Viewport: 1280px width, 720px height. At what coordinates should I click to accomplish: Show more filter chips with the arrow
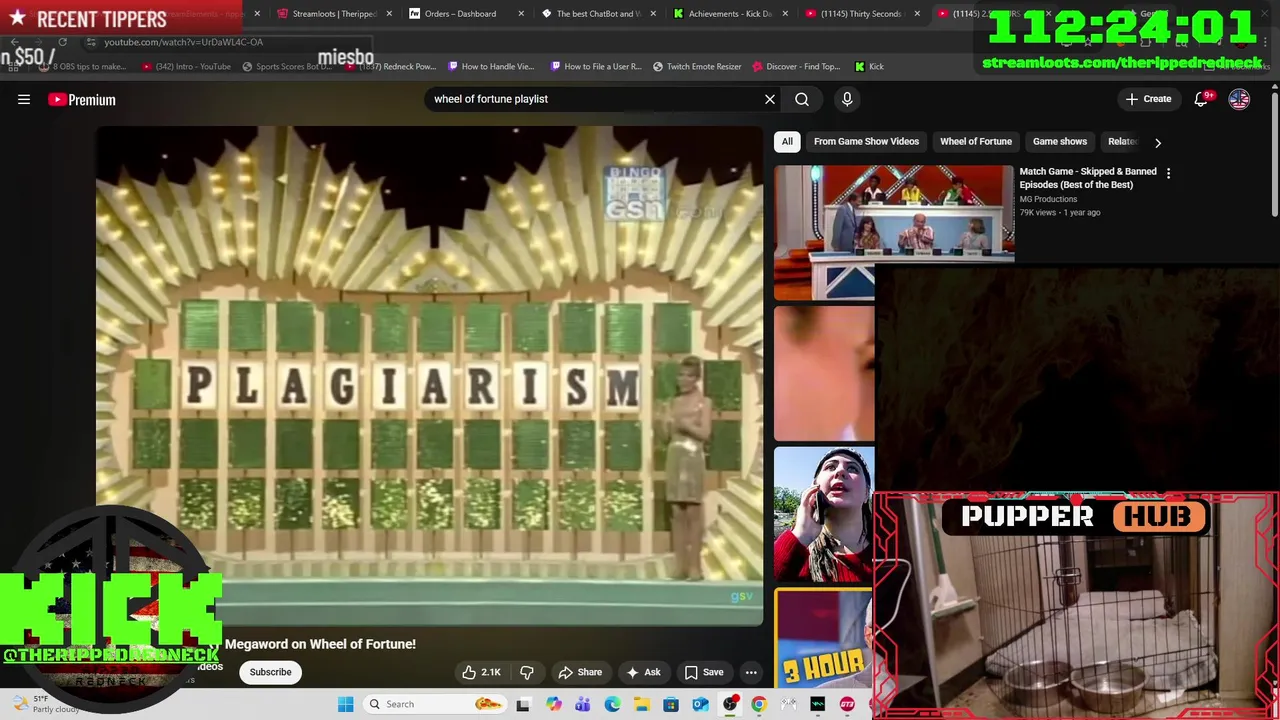pyautogui.click(x=1158, y=142)
